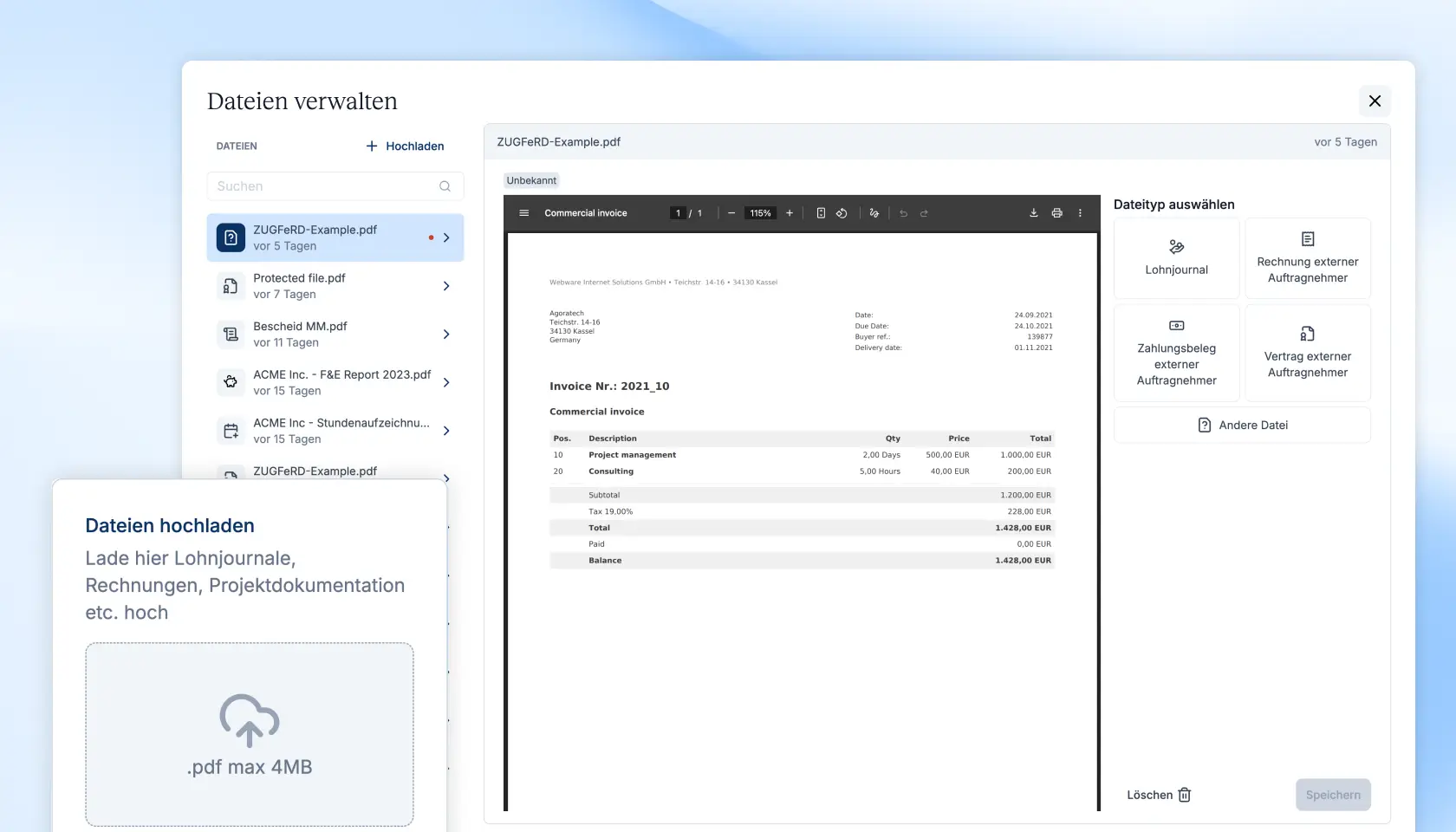This screenshot has width=1456, height=832.
Task: Click the .pdf upload drop zone
Action: click(x=250, y=734)
